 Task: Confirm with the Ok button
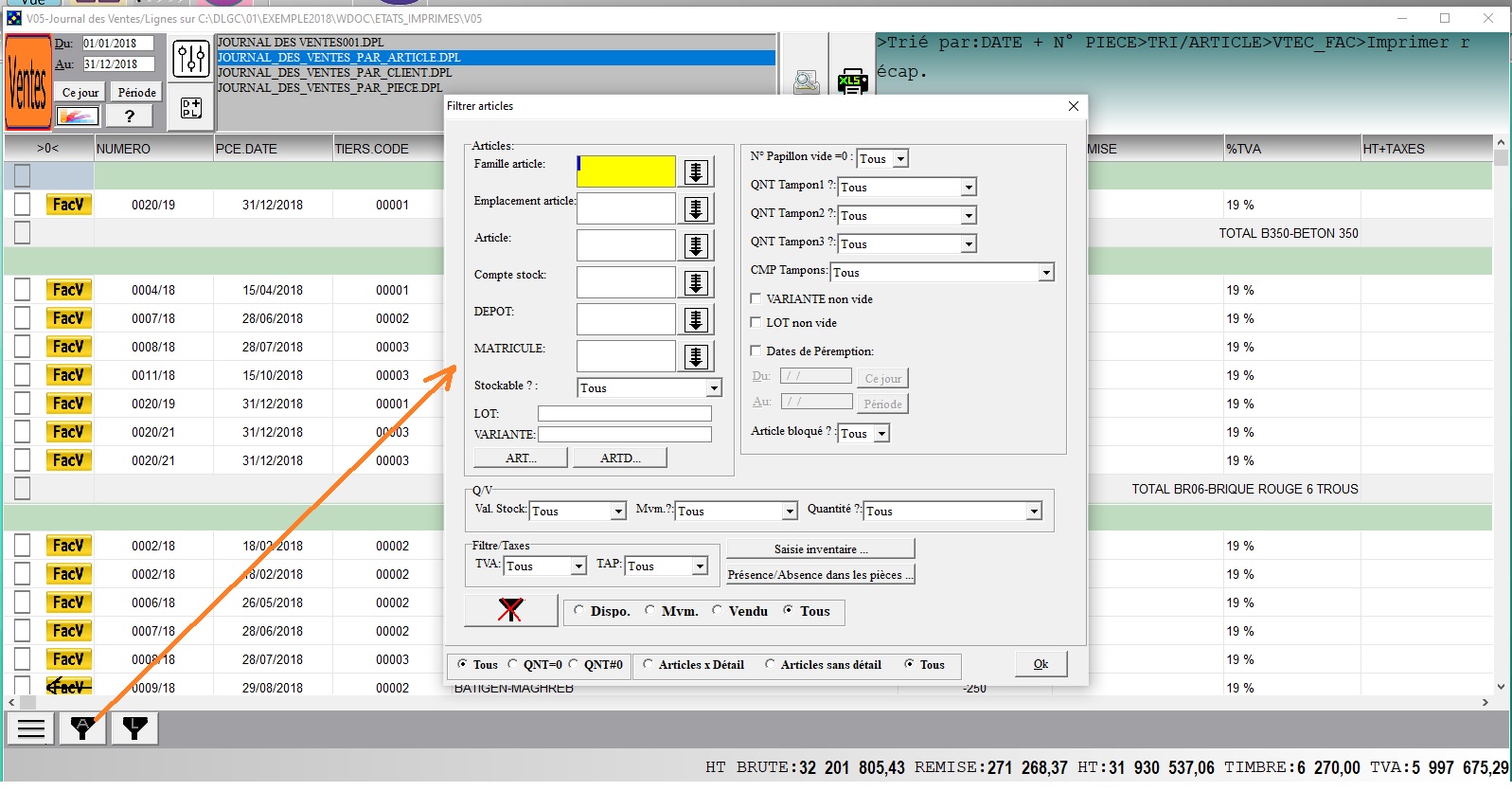click(1041, 663)
